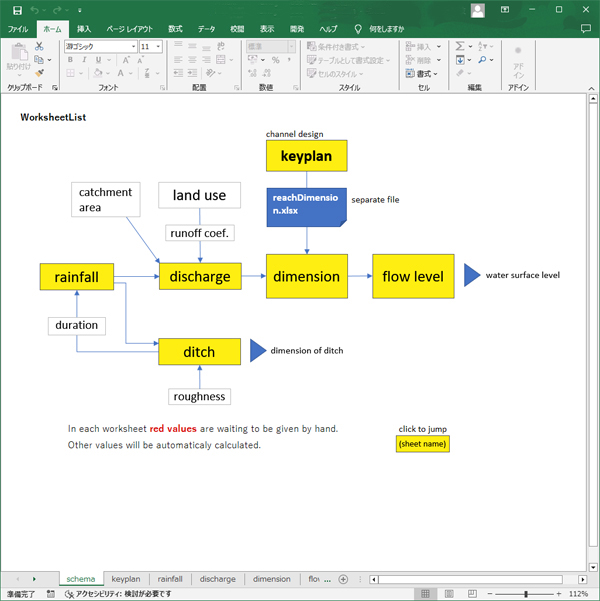The height and width of the screenshot is (601, 600).
Task: Toggle Bold formatting
Action: [x=70, y=60]
